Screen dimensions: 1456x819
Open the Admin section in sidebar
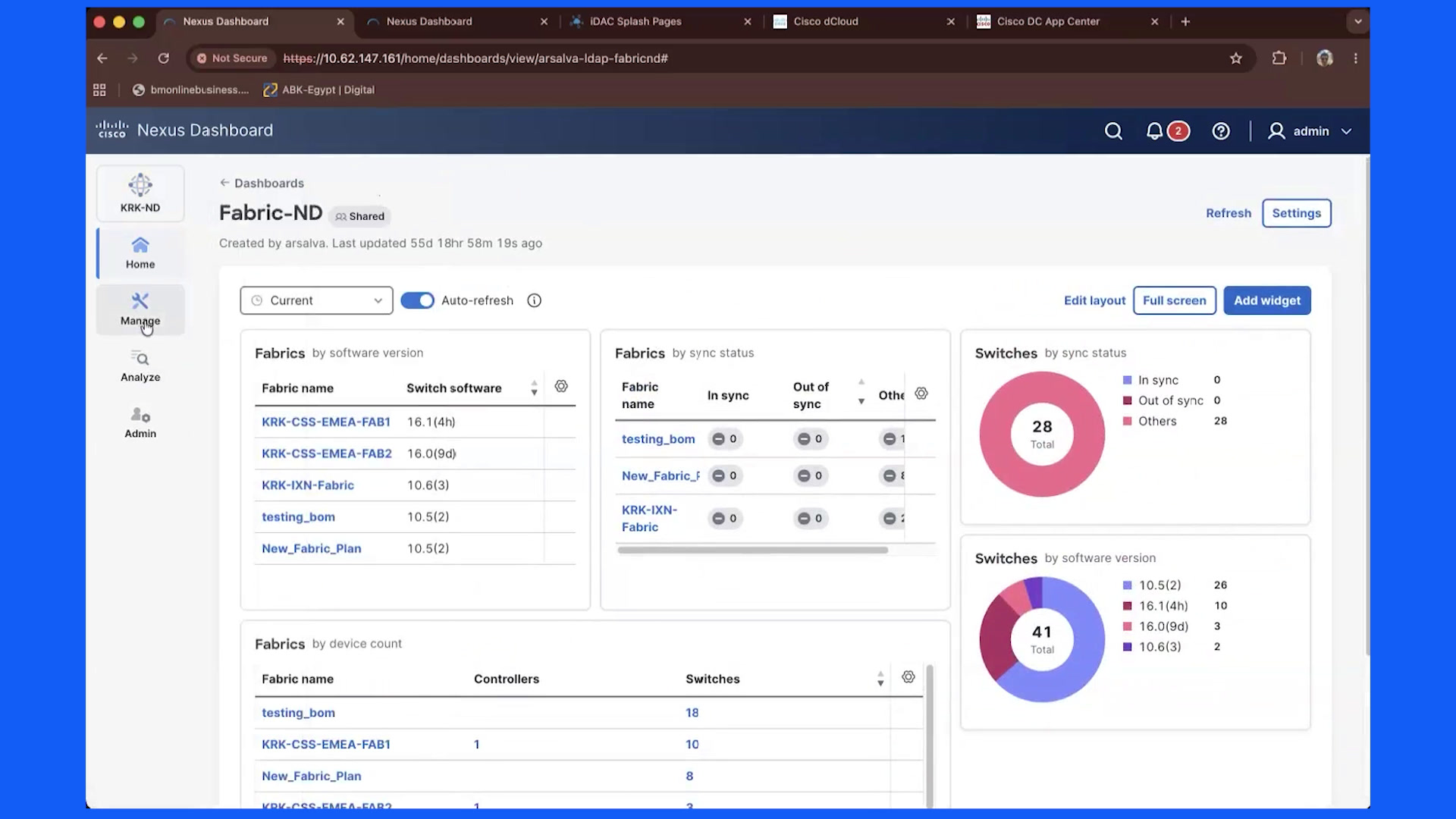(140, 422)
